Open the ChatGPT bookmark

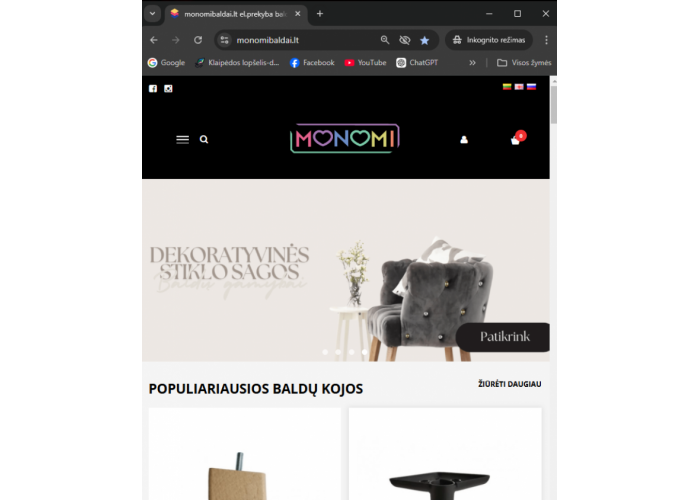click(x=417, y=63)
